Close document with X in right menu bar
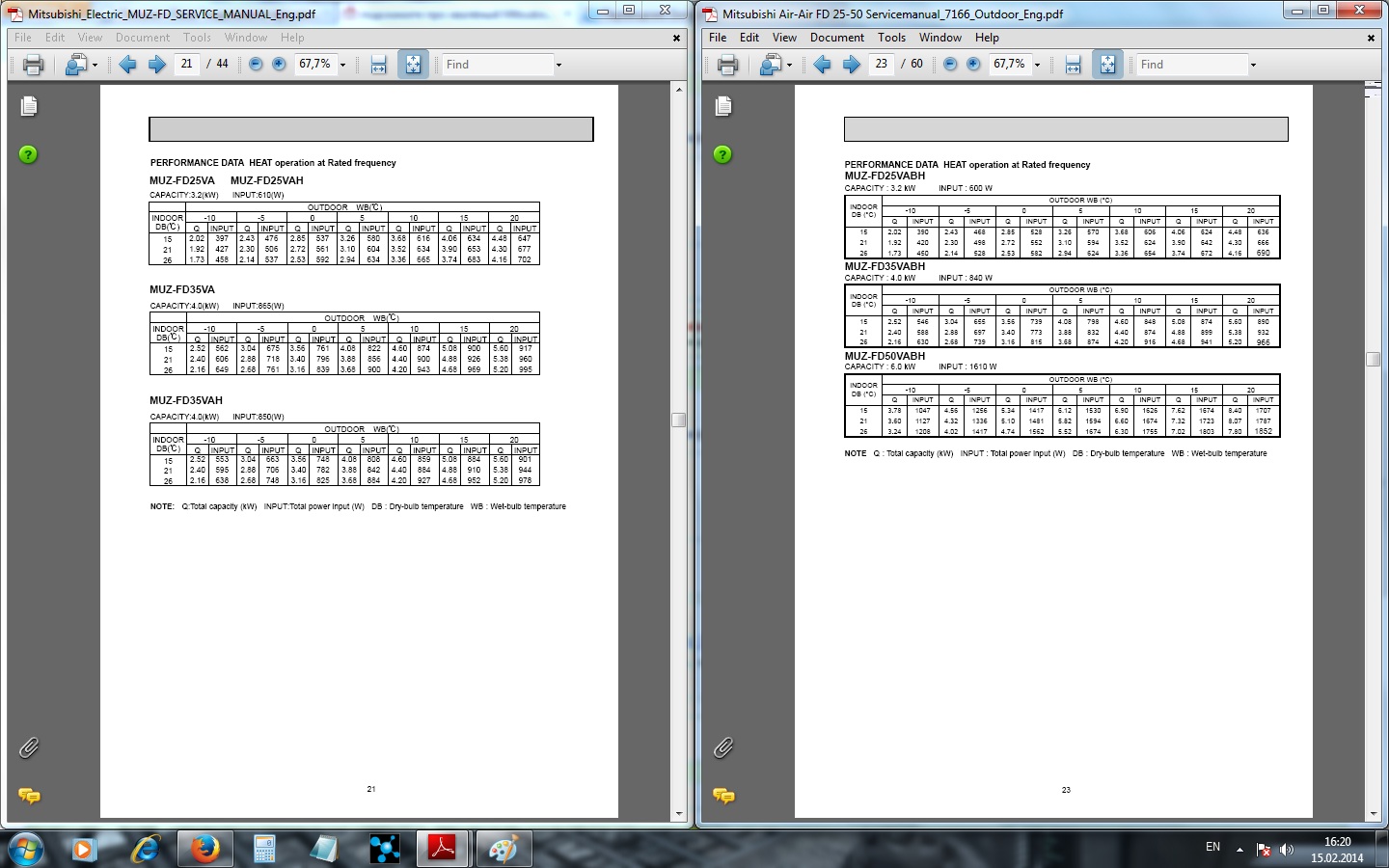This screenshot has height=868, width=1389. point(1371,39)
